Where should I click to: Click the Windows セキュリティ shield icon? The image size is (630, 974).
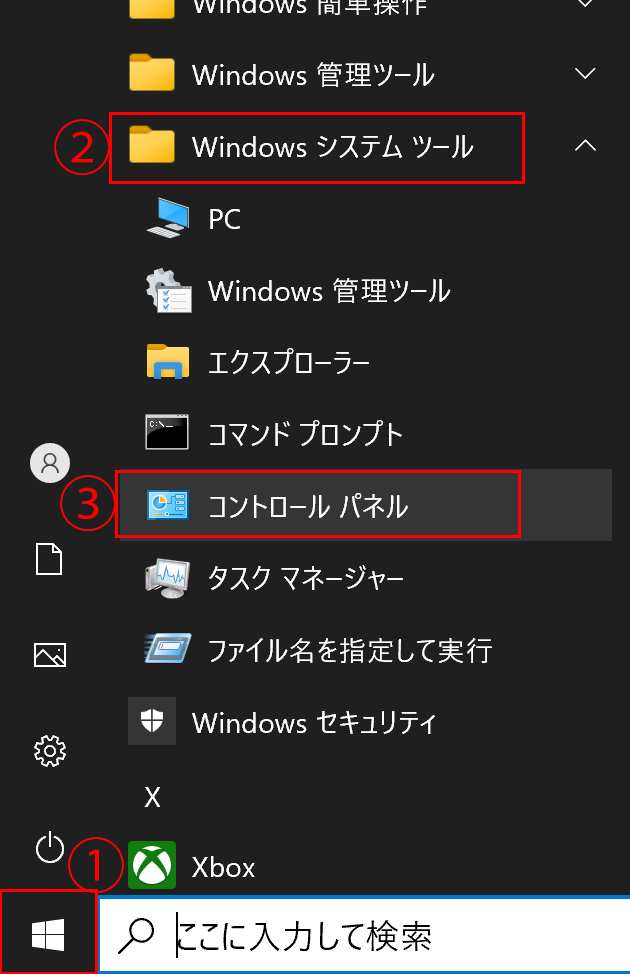[152, 721]
